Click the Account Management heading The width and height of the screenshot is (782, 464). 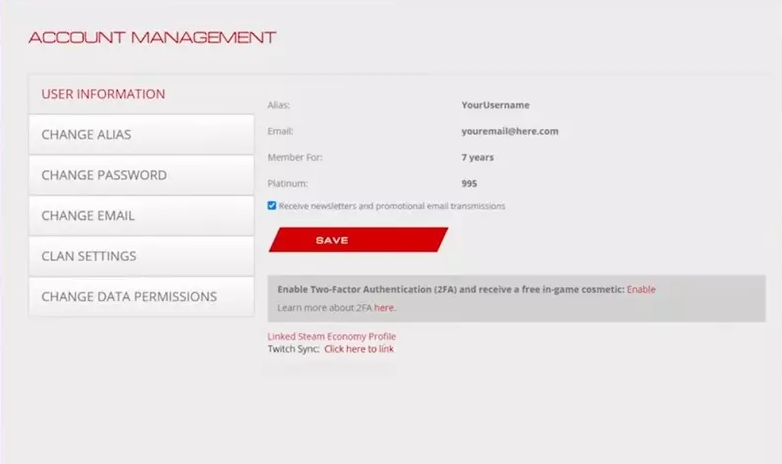(152, 37)
